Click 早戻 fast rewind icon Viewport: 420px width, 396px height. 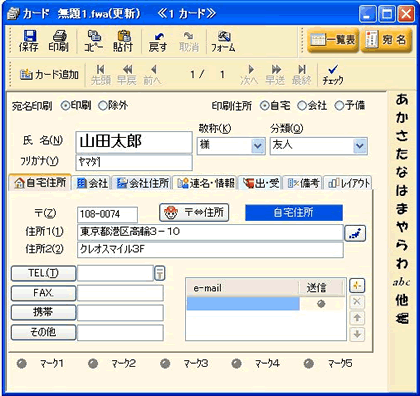[x=127, y=75]
